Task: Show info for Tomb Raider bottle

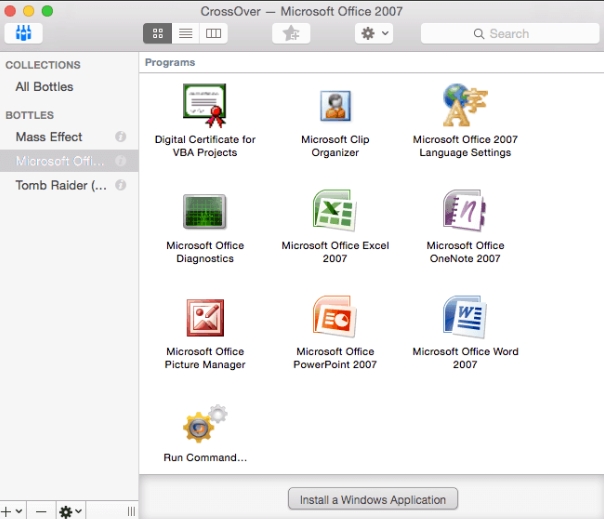Action: (x=121, y=185)
